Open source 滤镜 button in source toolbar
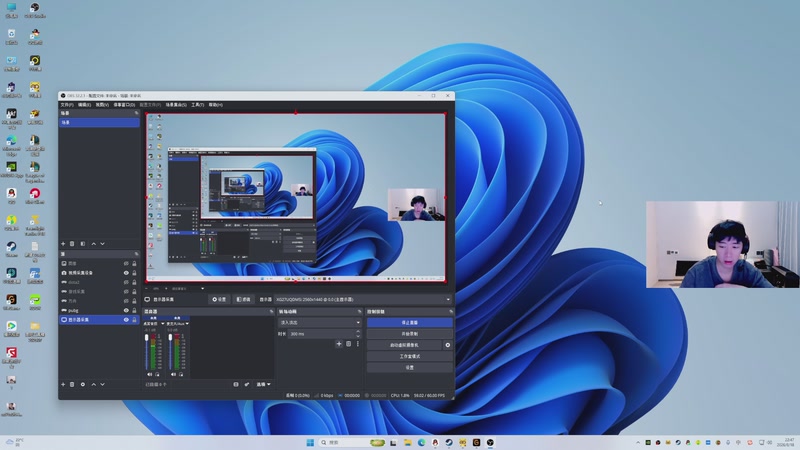 click(243, 299)
